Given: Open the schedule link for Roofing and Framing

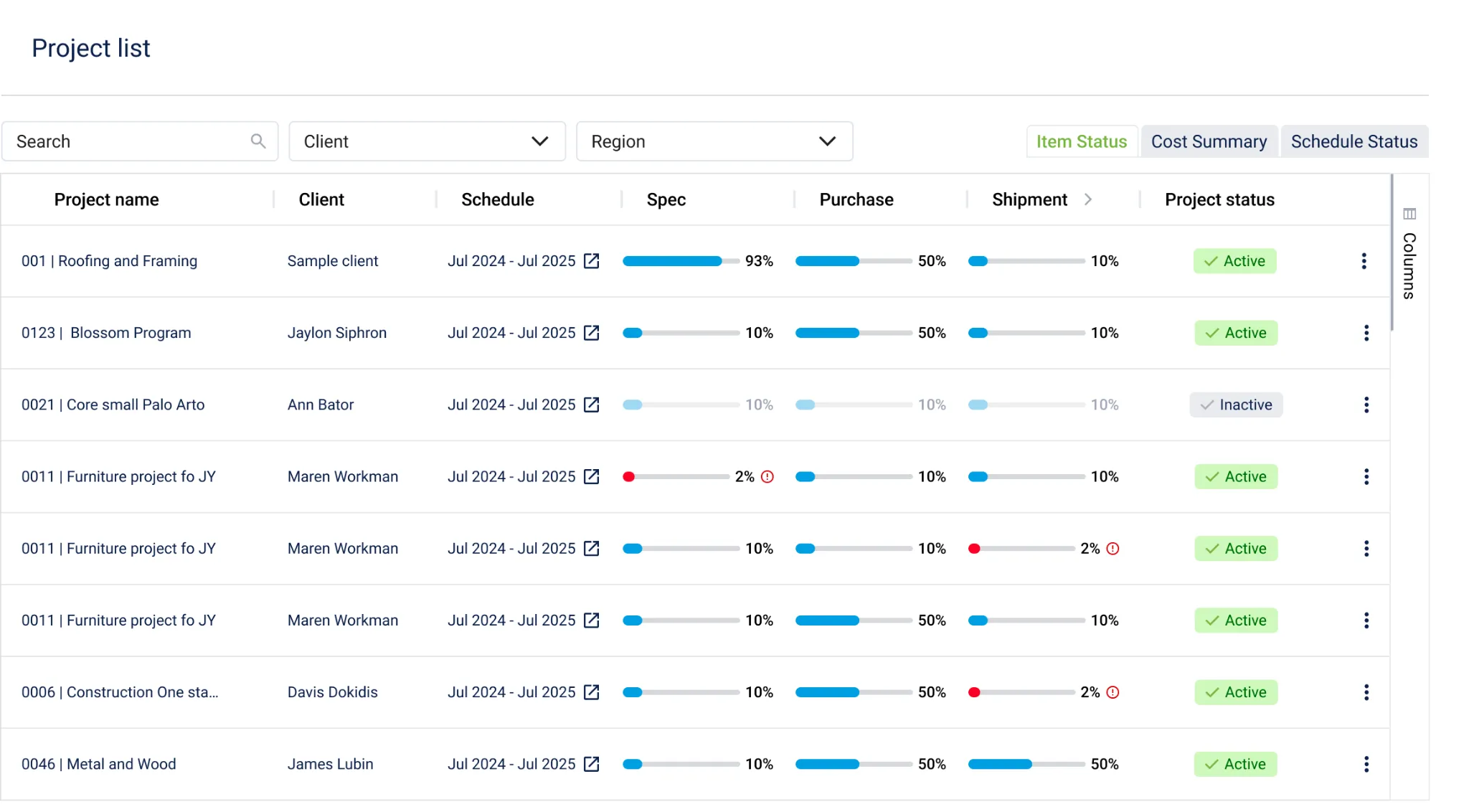Looking at the screenshot, I should 590,261.
